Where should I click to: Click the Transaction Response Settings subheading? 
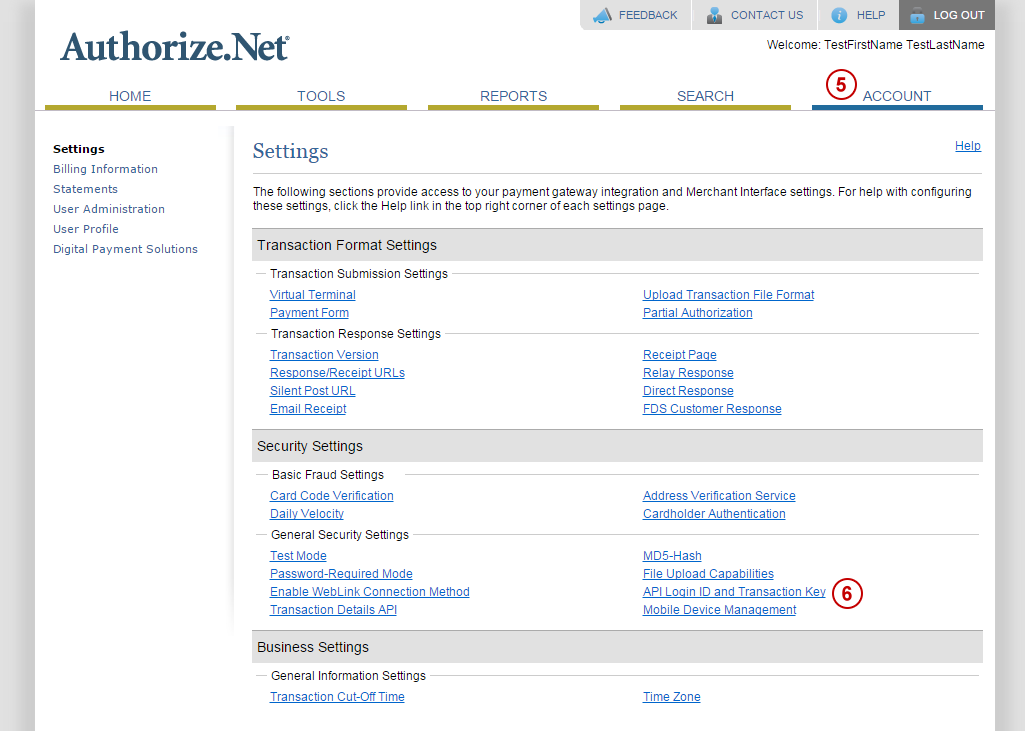tap(356, 333)
